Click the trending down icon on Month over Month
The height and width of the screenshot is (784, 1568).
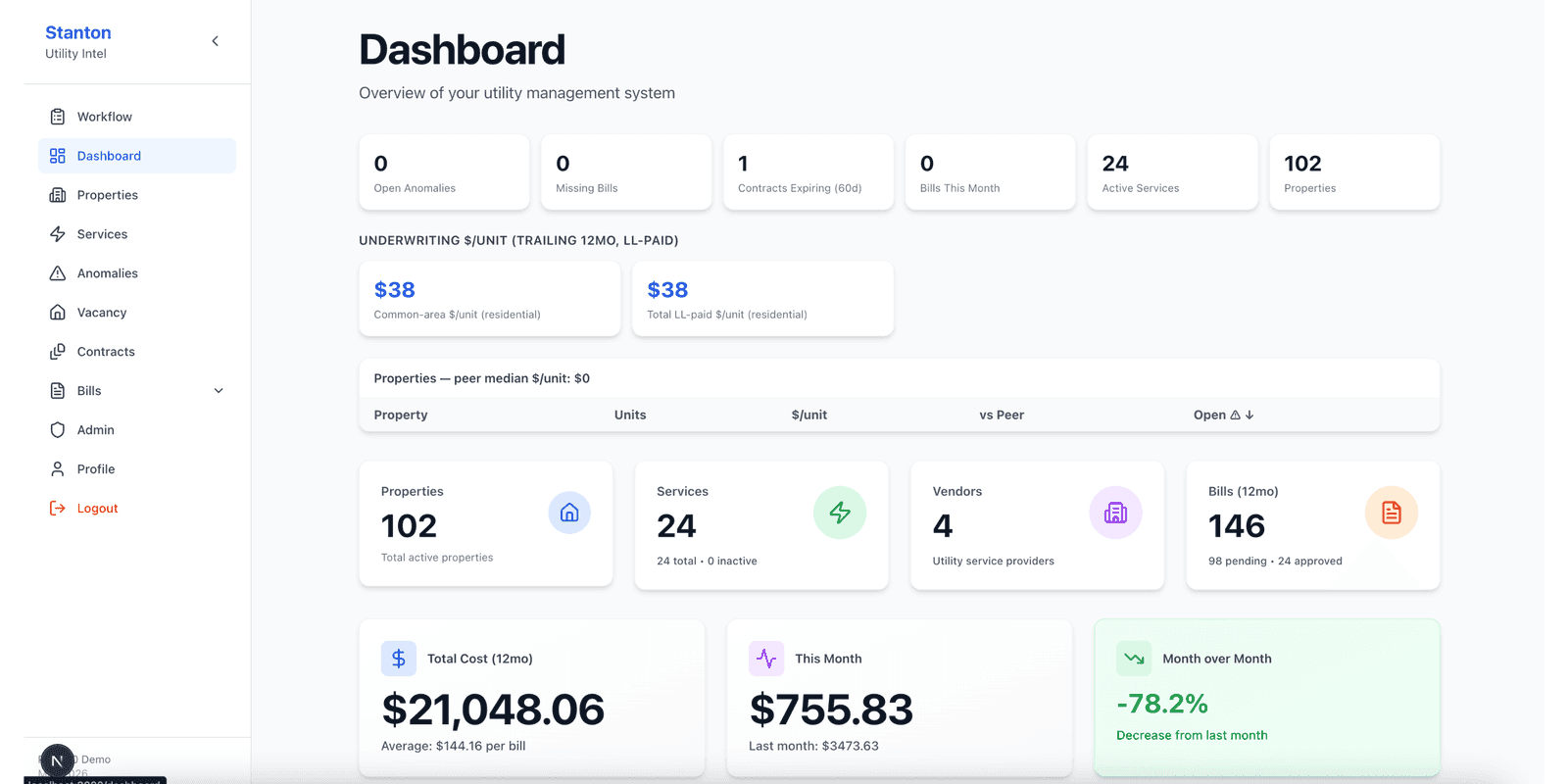(x=1134, y=659)
